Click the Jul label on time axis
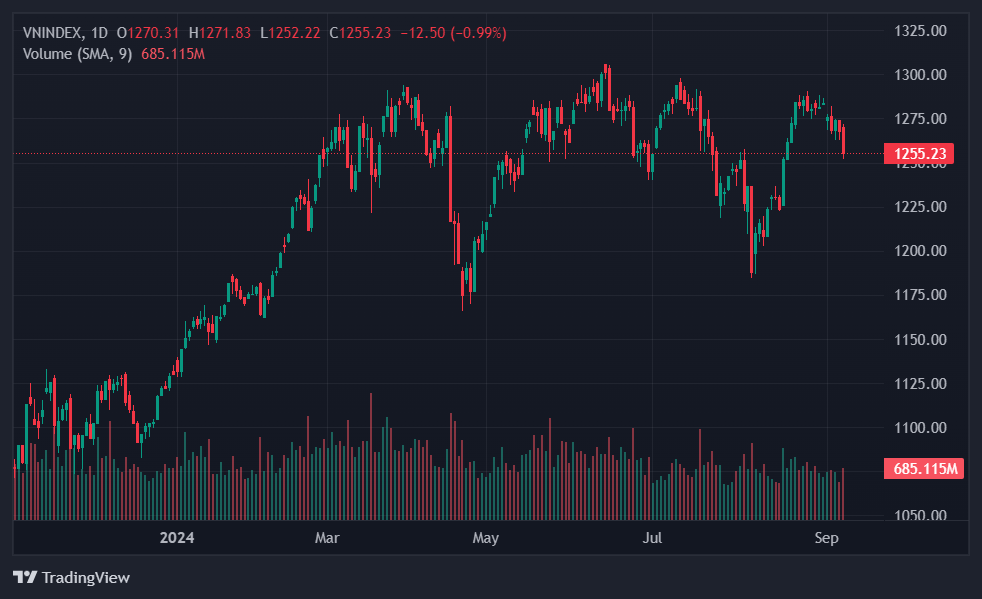 [652, 538]
